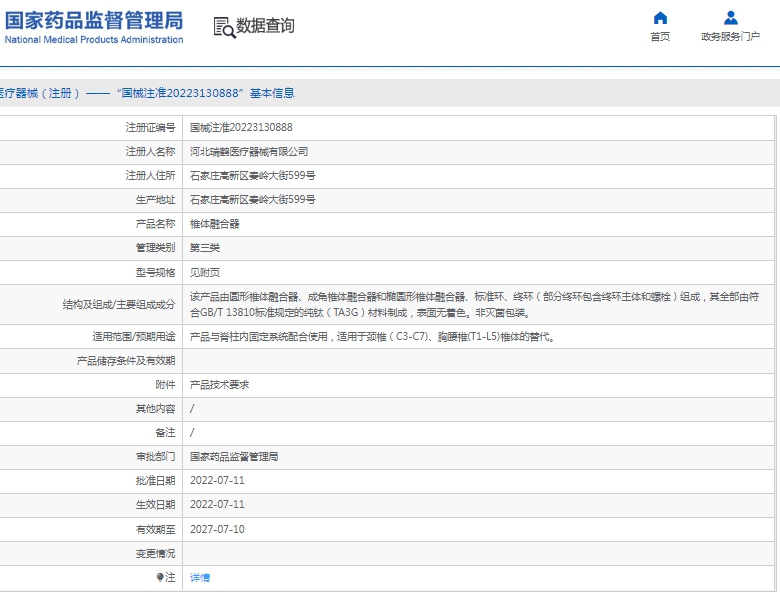
Task: Select registration number 国械注准20223130888 value
Action: (x=241, y=127)
